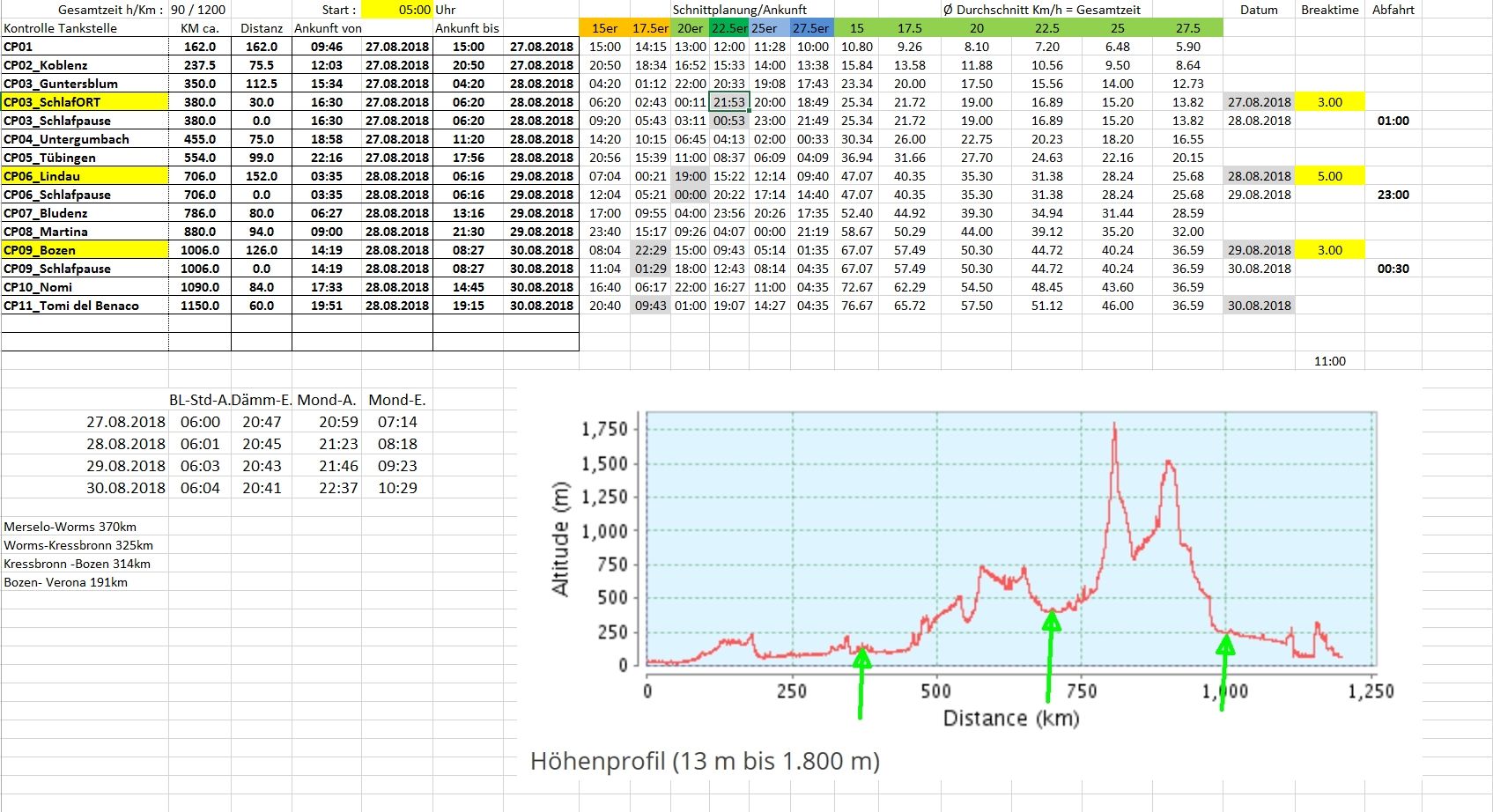Screen dimensions: 1493x812
Task: Click the 'CP11_Tomi del Benaco' cell
Action: point(85,306)
